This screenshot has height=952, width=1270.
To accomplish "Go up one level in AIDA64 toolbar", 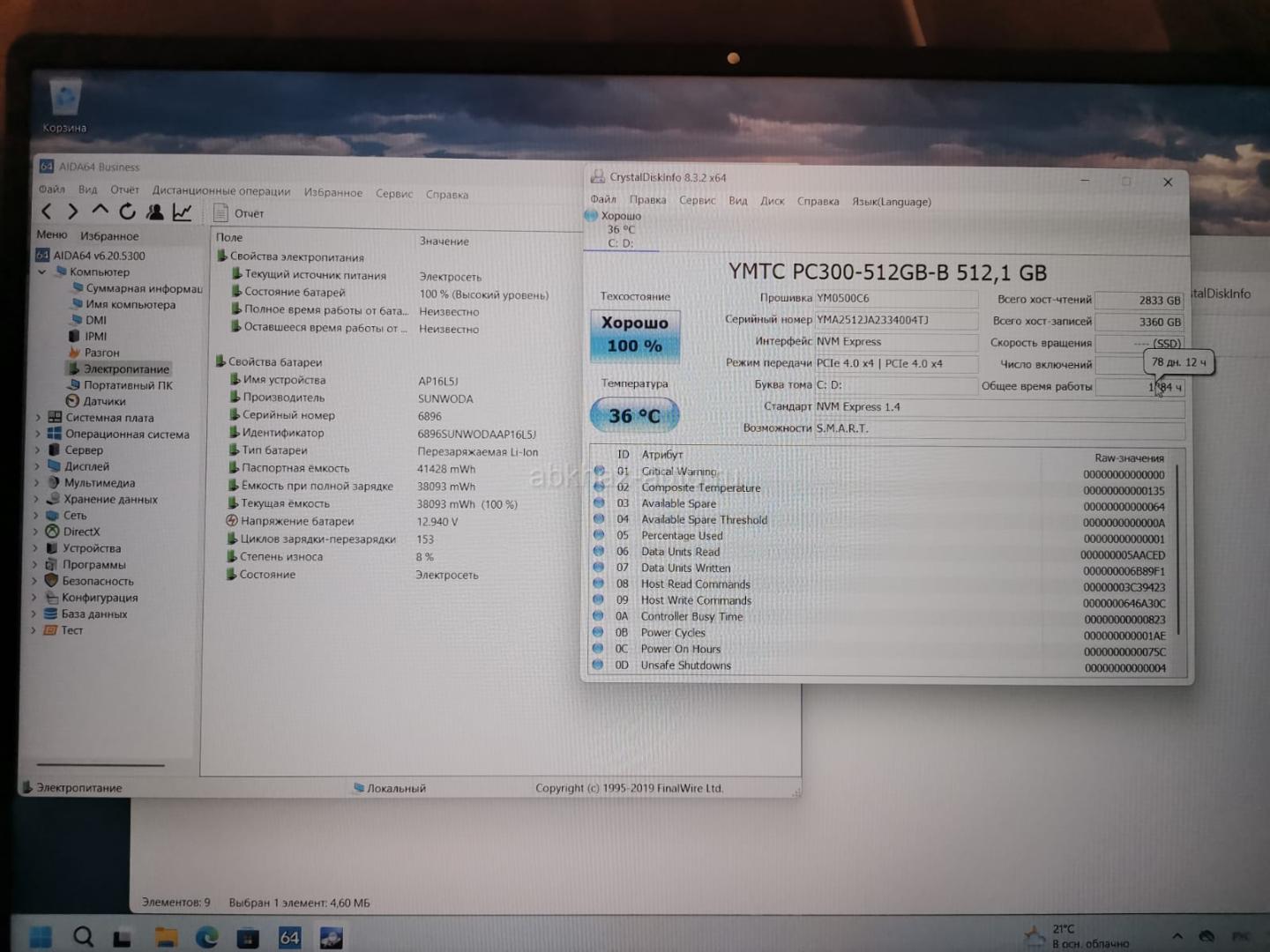I will [100, 212].
